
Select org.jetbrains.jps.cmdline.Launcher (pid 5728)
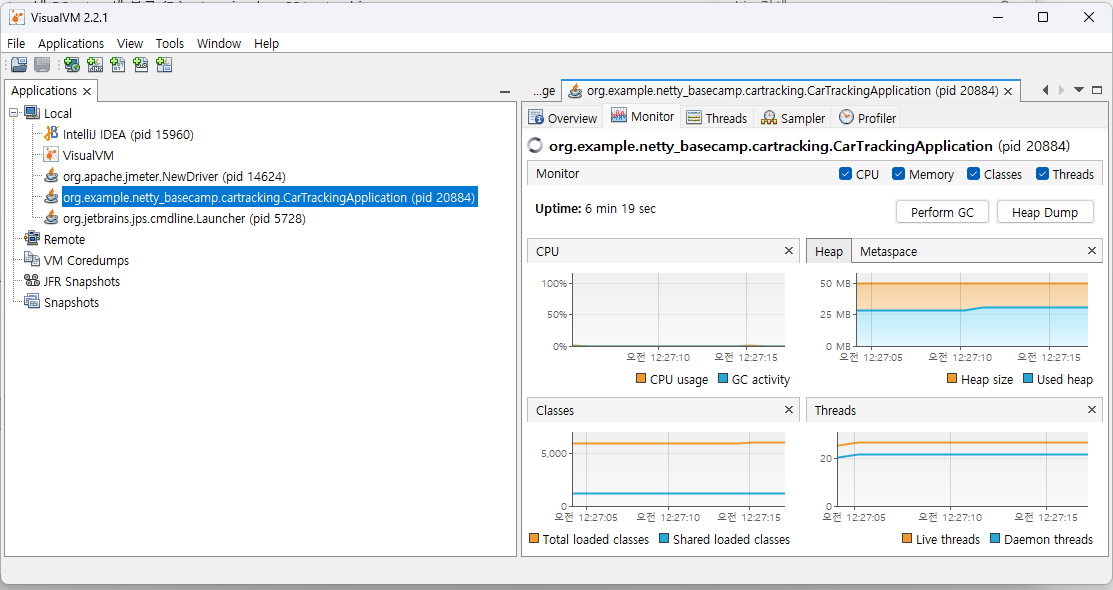pos(184,218)
